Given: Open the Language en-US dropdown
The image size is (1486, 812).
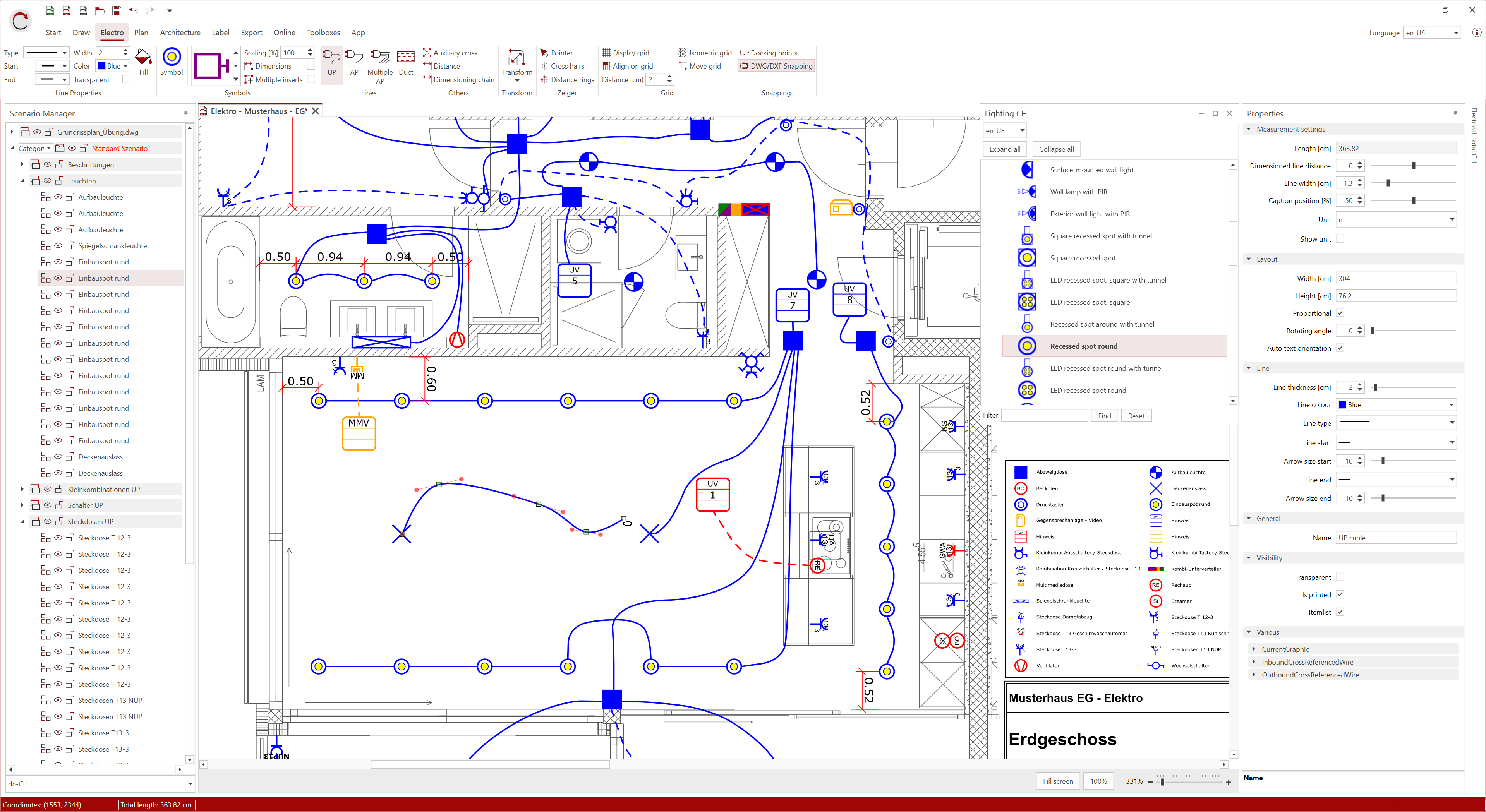Looking at the screenshot, I should click(x=1431, y=33).
